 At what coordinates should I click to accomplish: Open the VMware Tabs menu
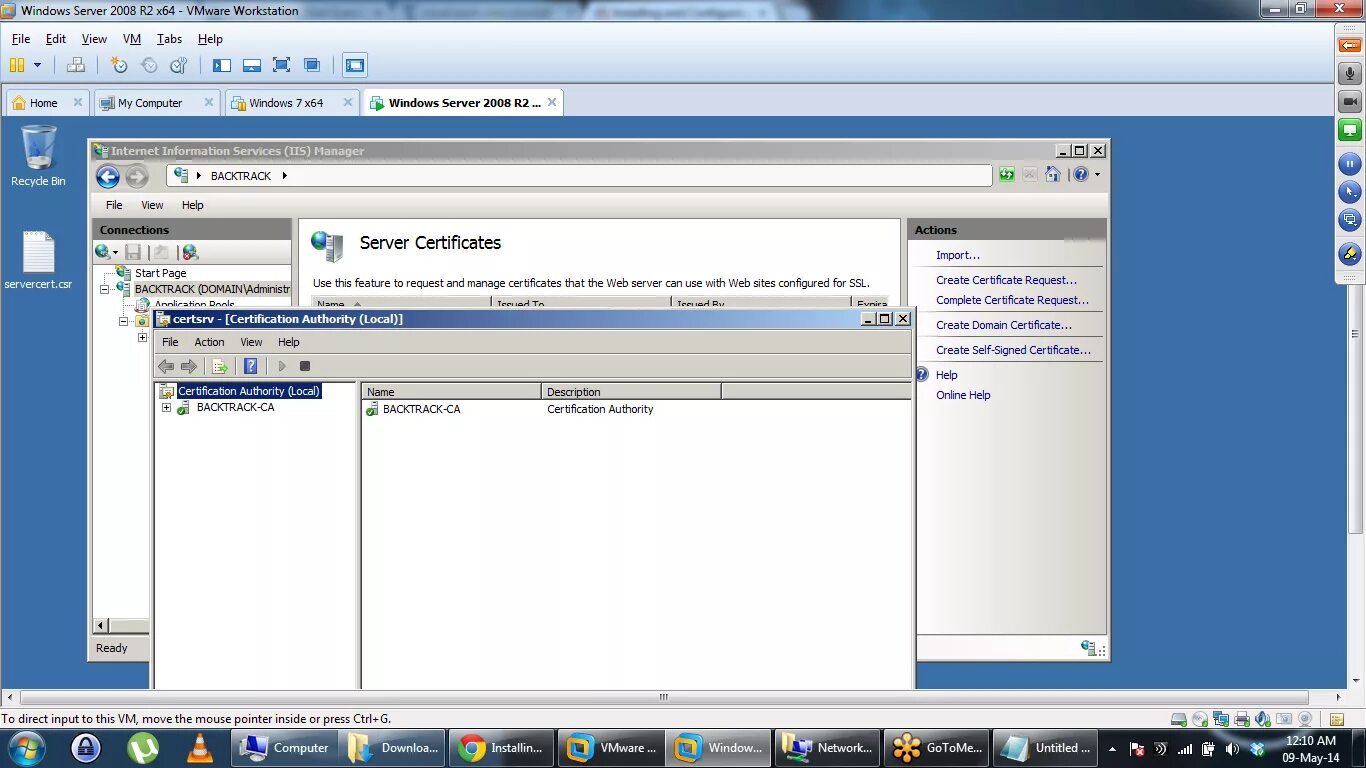[x=169, y=39]
